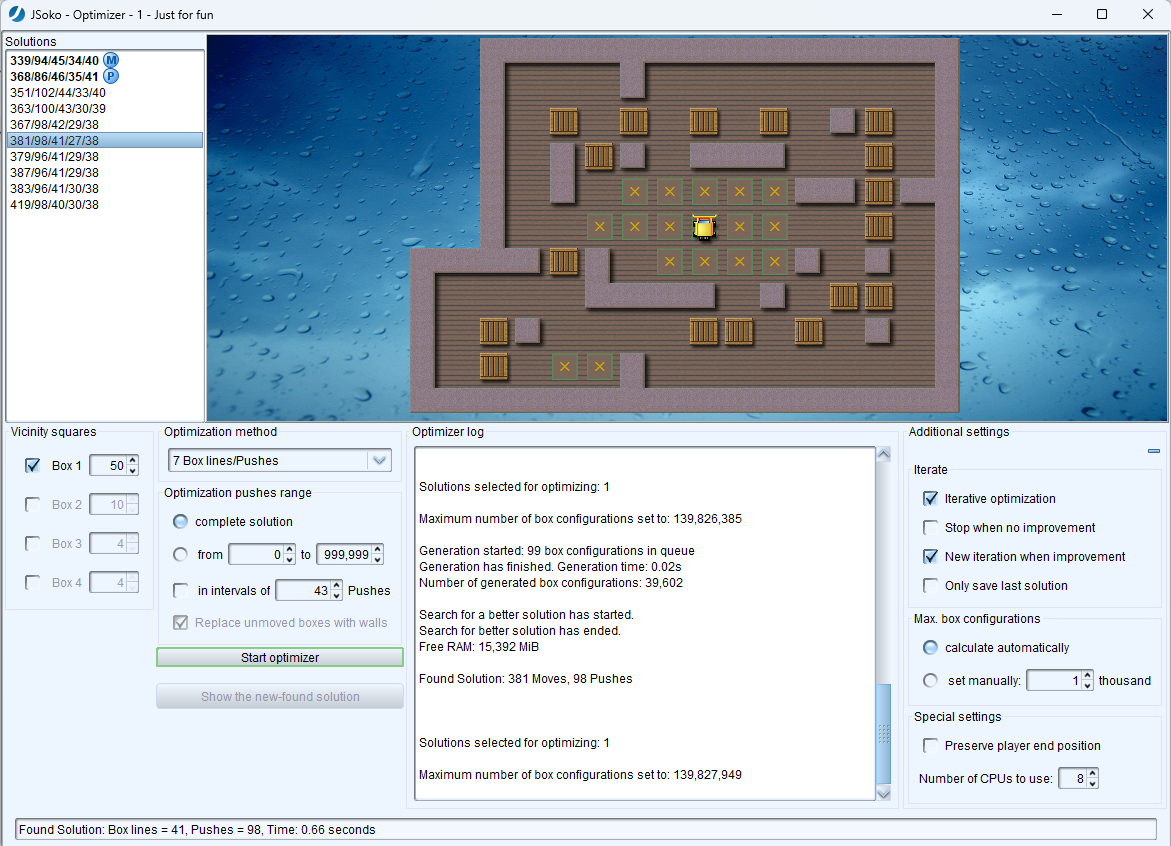The height and width of the screenshot is (846, 1171).
Task: Select solution 368/86/46/35/41
Action: tap(105, 76)
